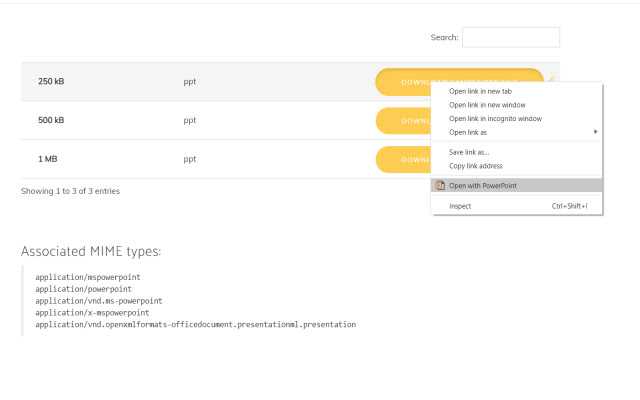Choose 'Open link in new tab'

point(480,91)
